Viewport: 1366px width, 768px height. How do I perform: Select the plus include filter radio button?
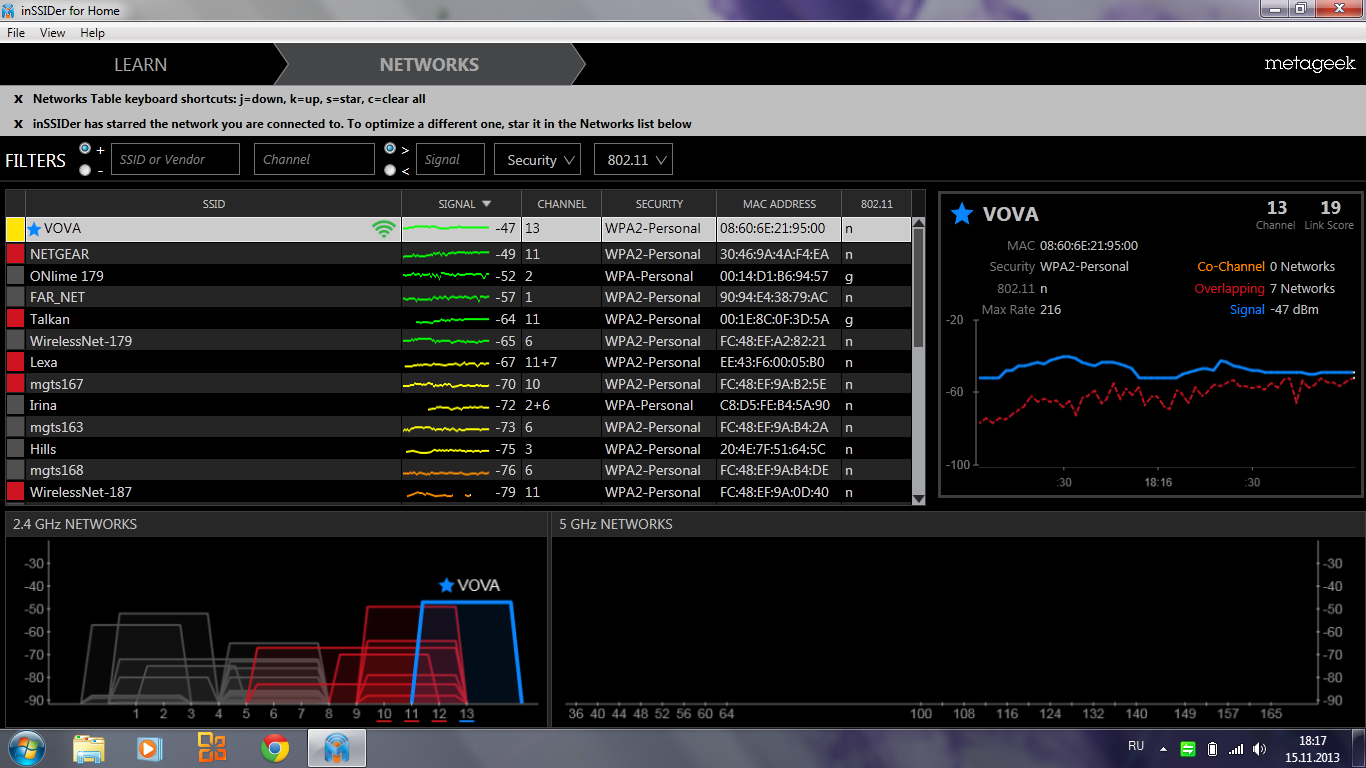pos(85,149)
